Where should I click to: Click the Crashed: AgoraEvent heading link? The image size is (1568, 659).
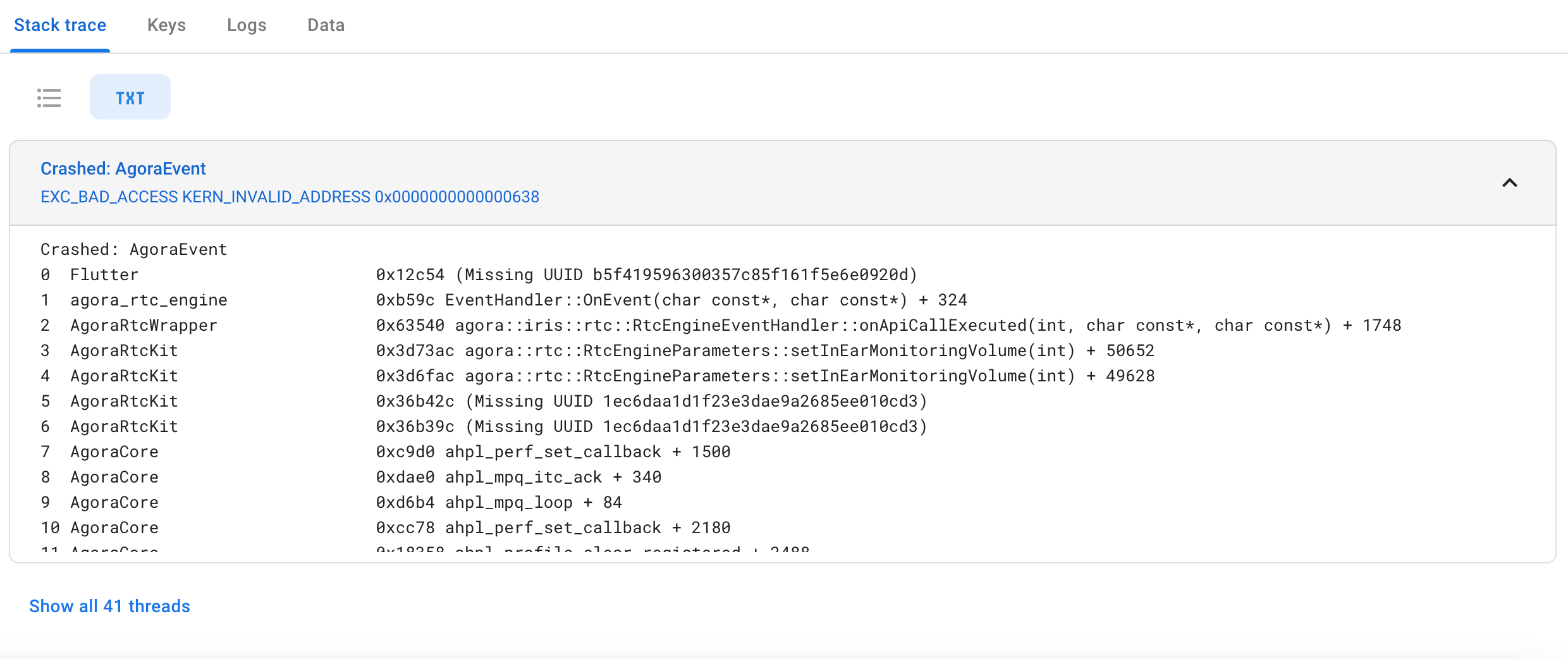tap(123, 168)
